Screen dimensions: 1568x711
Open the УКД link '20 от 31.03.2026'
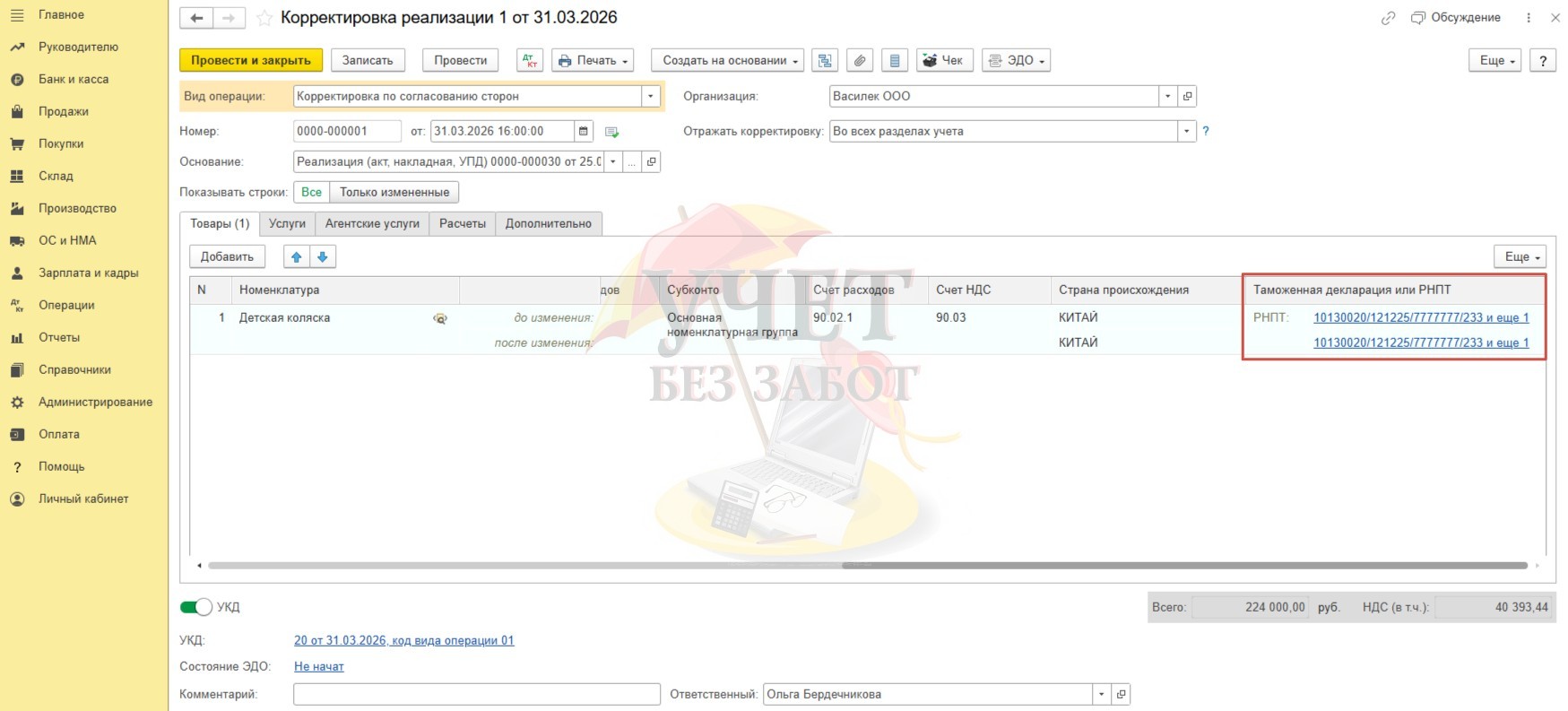tap(403, 640)
